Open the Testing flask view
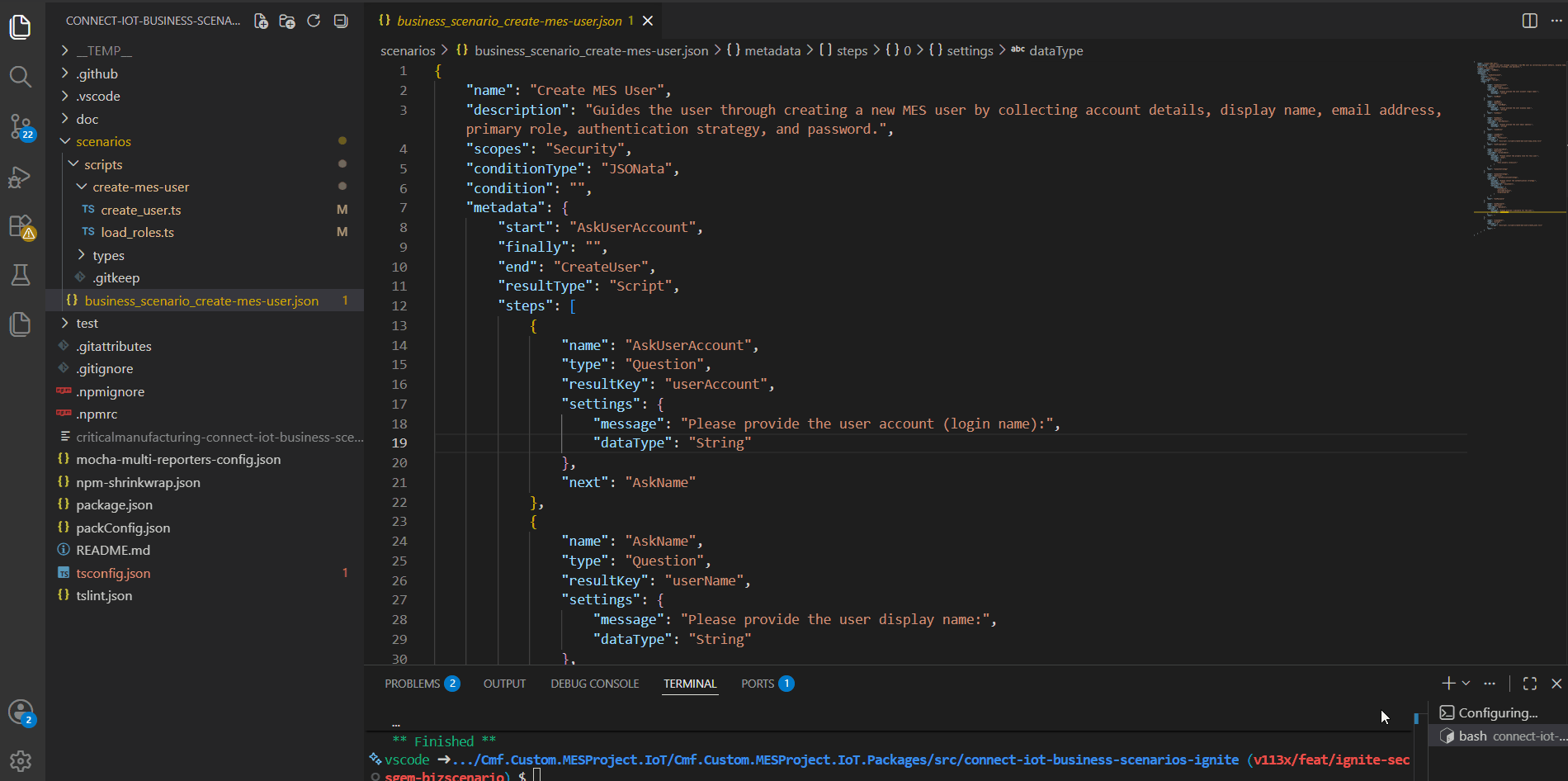1568x781 pixels. tap(21, 275)
